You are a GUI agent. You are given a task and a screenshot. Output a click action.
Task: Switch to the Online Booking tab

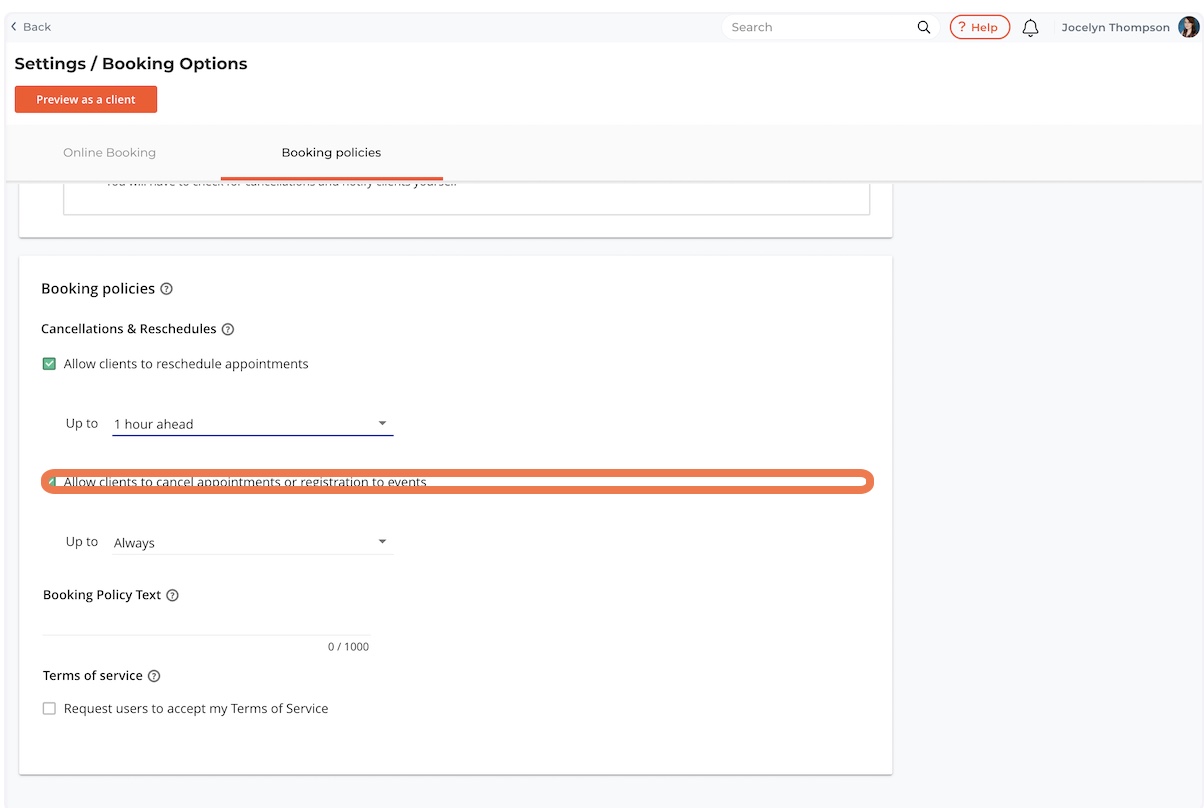coord(110,153)
